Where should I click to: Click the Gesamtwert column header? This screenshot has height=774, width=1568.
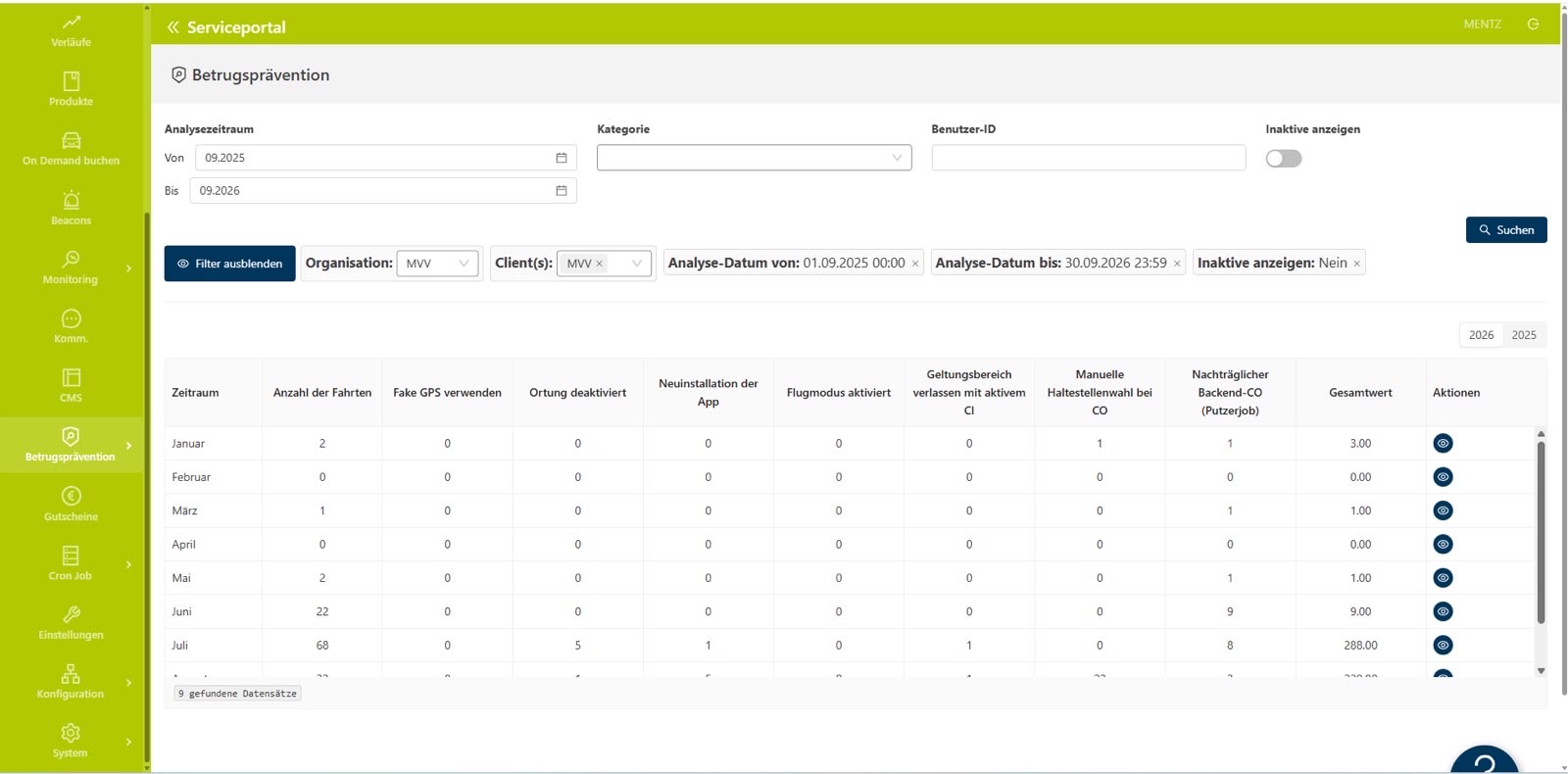1360,393
